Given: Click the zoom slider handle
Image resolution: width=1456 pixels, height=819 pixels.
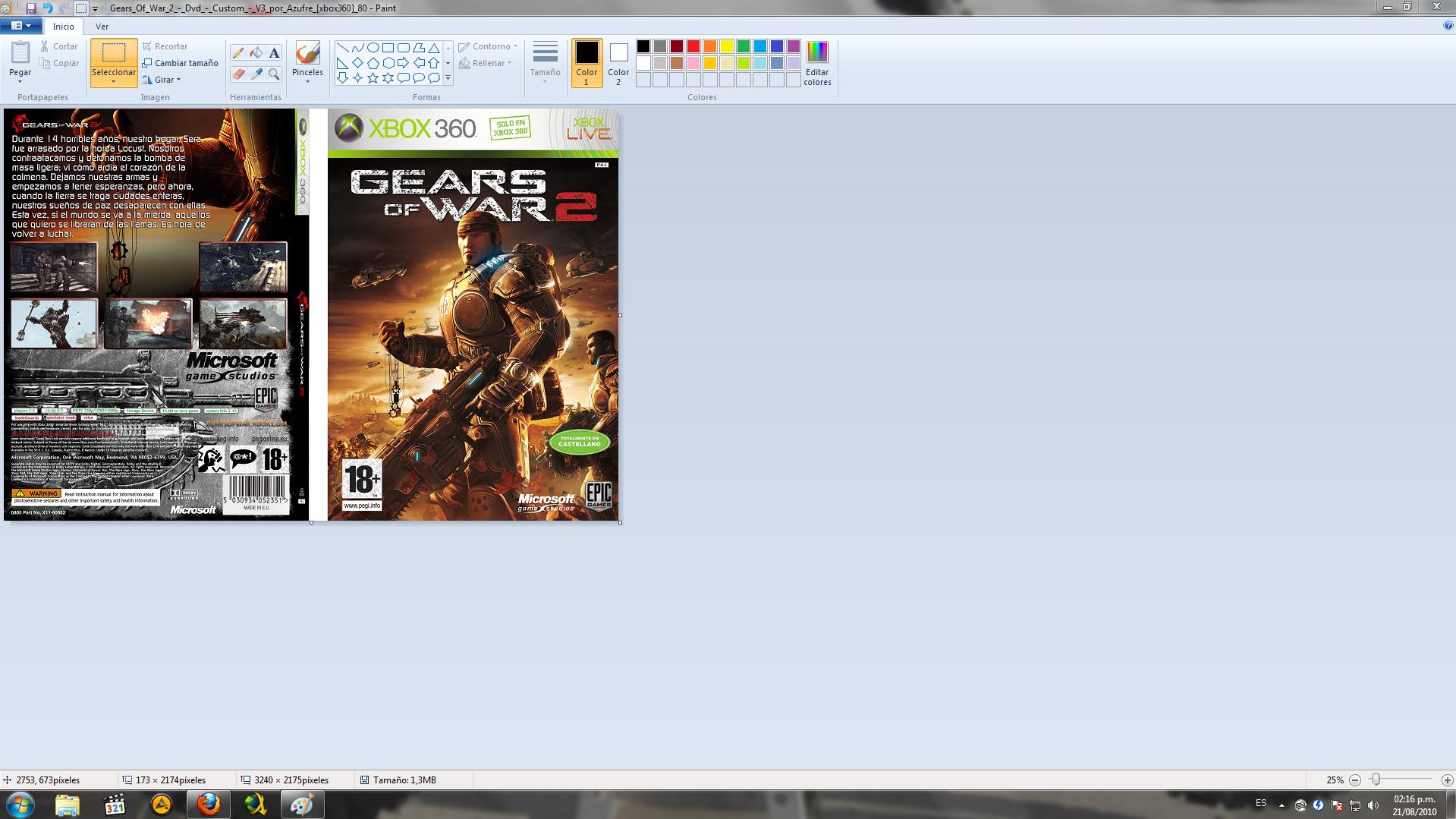Looking at the screenshot, I should pyautogui.click(x=1376, y=780).
